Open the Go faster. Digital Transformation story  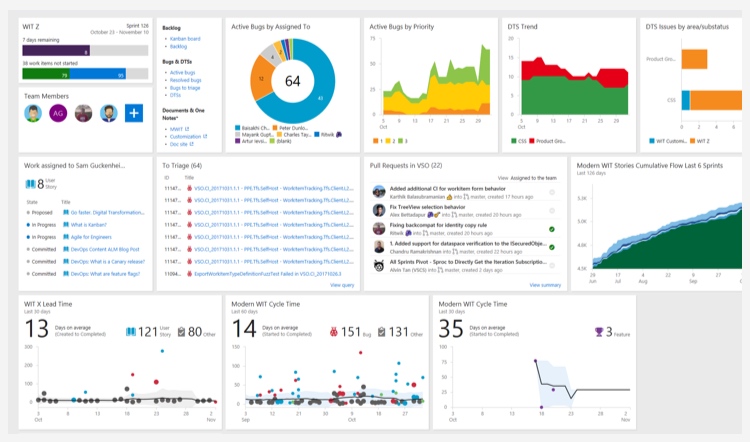click(108, 212)
